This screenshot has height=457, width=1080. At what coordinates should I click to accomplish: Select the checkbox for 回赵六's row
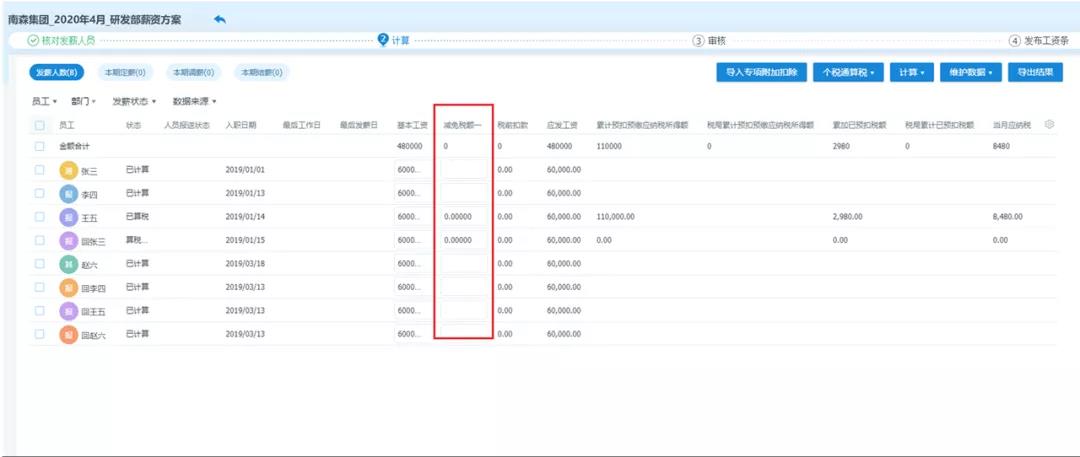point(40,334)
